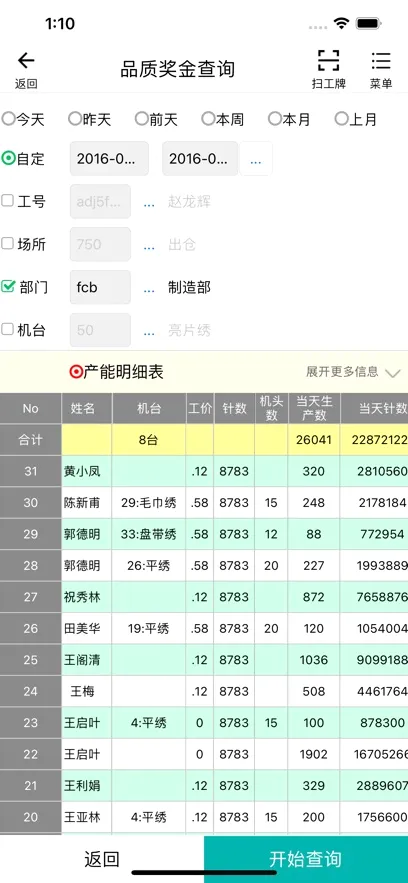
Task: Select the 今天 radio button
Action: pos(8,119)
